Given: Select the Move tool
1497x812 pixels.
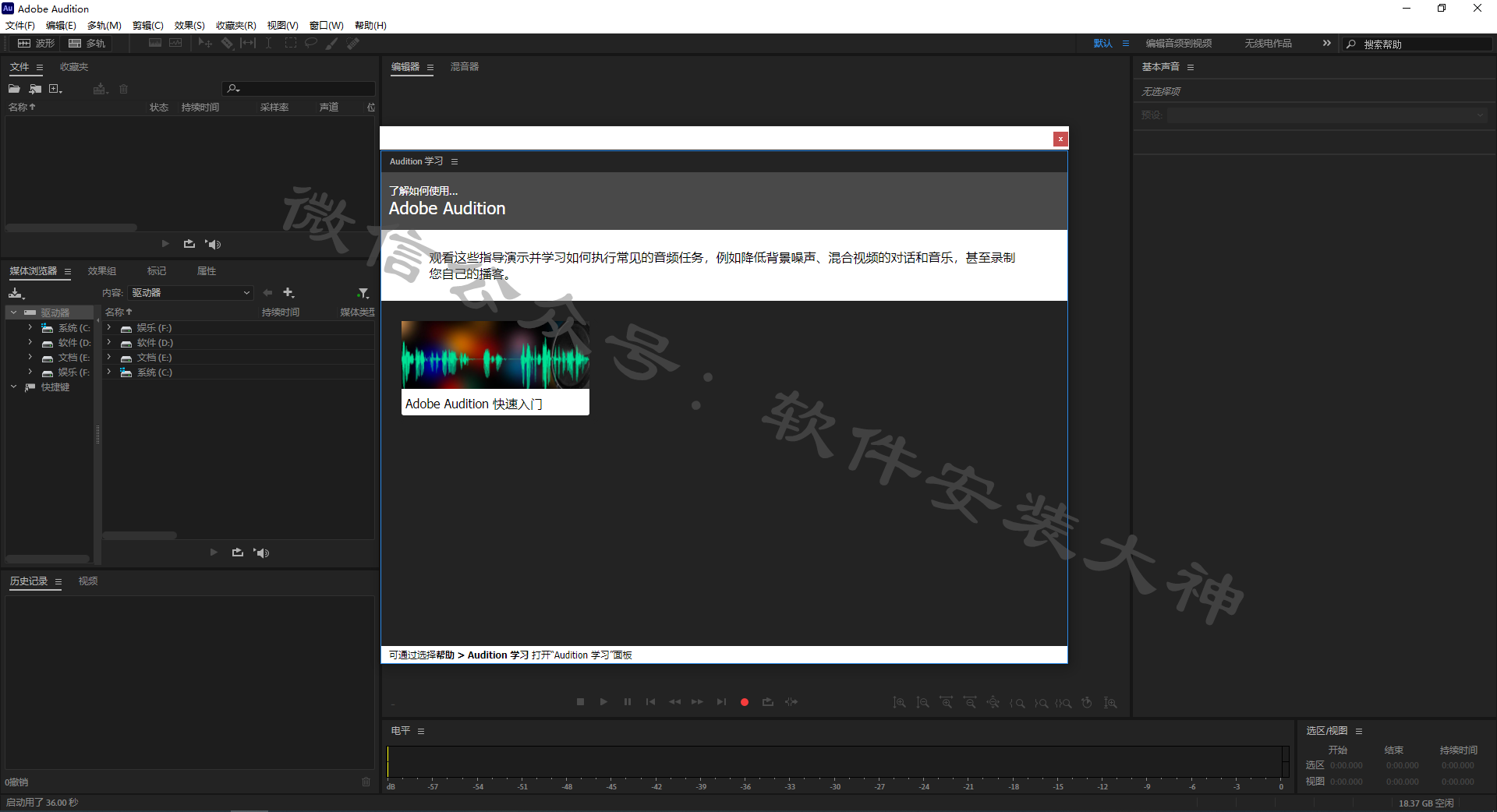Looking at the screenshot, I should pyautogui.click(x=205, y=43).
